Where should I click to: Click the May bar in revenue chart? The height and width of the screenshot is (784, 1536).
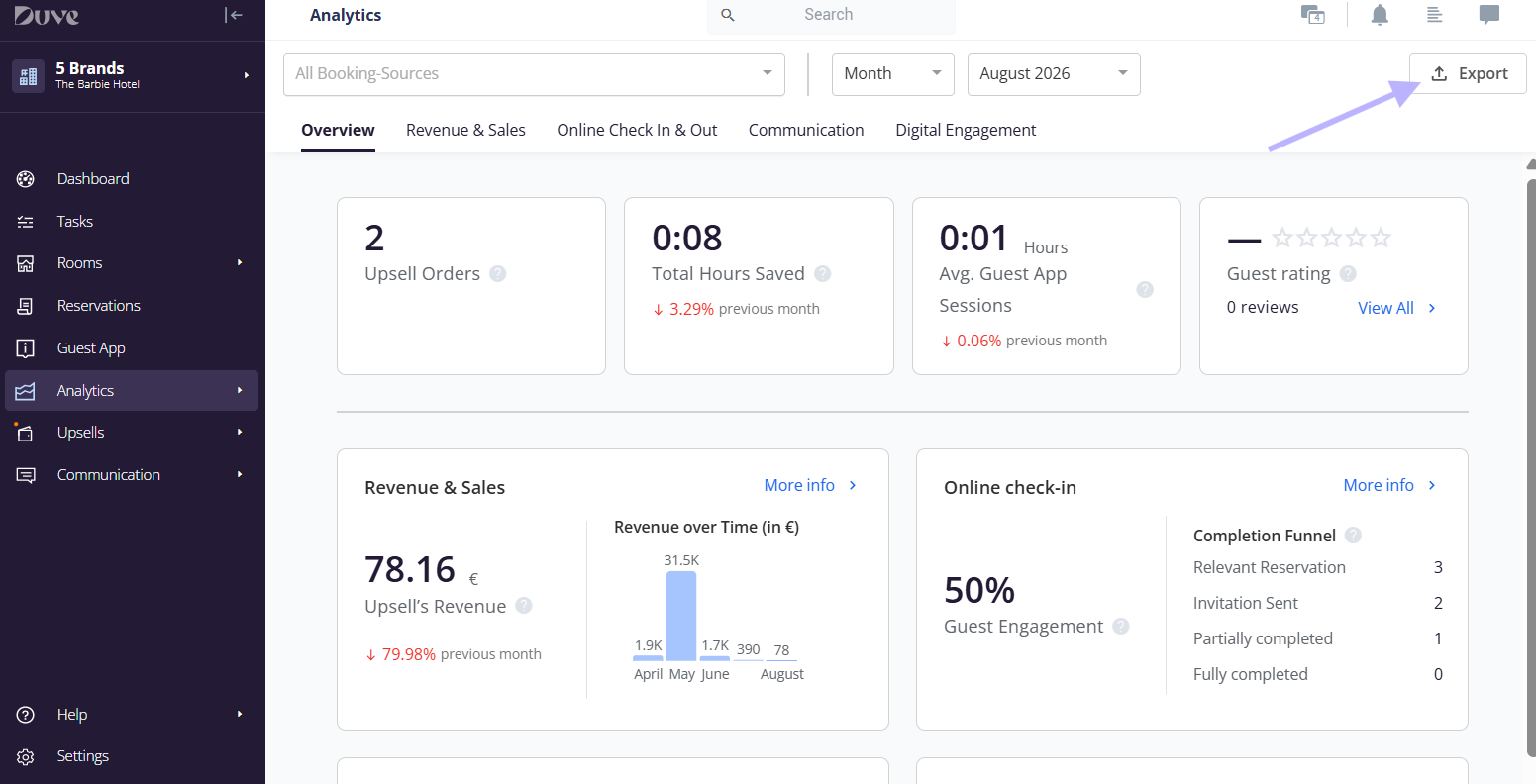(x=681, y=616)
